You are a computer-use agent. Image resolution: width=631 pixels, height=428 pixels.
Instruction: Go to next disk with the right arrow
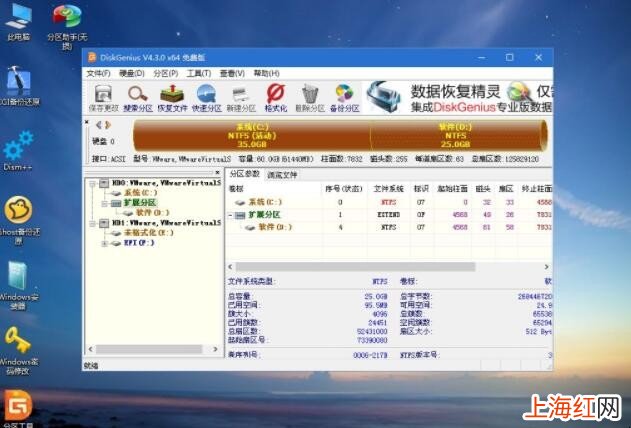pos(108,125)
